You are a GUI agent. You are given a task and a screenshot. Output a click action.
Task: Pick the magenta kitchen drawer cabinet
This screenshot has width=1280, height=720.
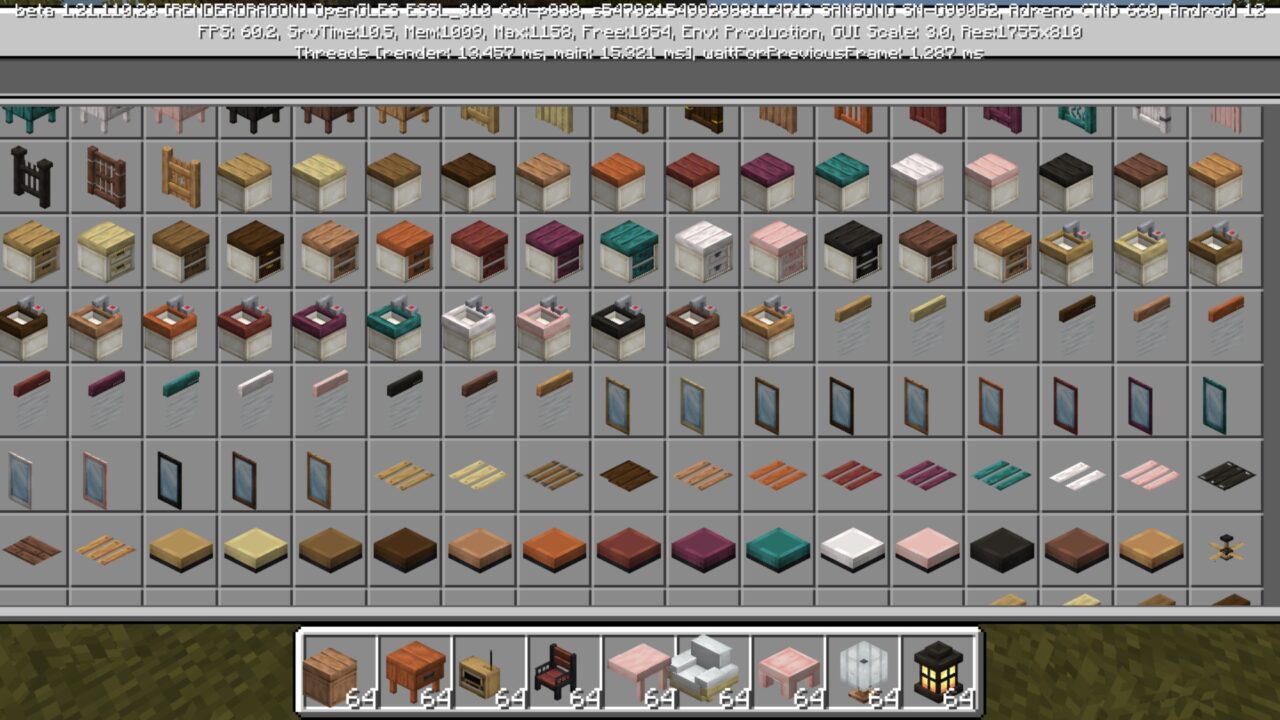[x=553, y=251]
